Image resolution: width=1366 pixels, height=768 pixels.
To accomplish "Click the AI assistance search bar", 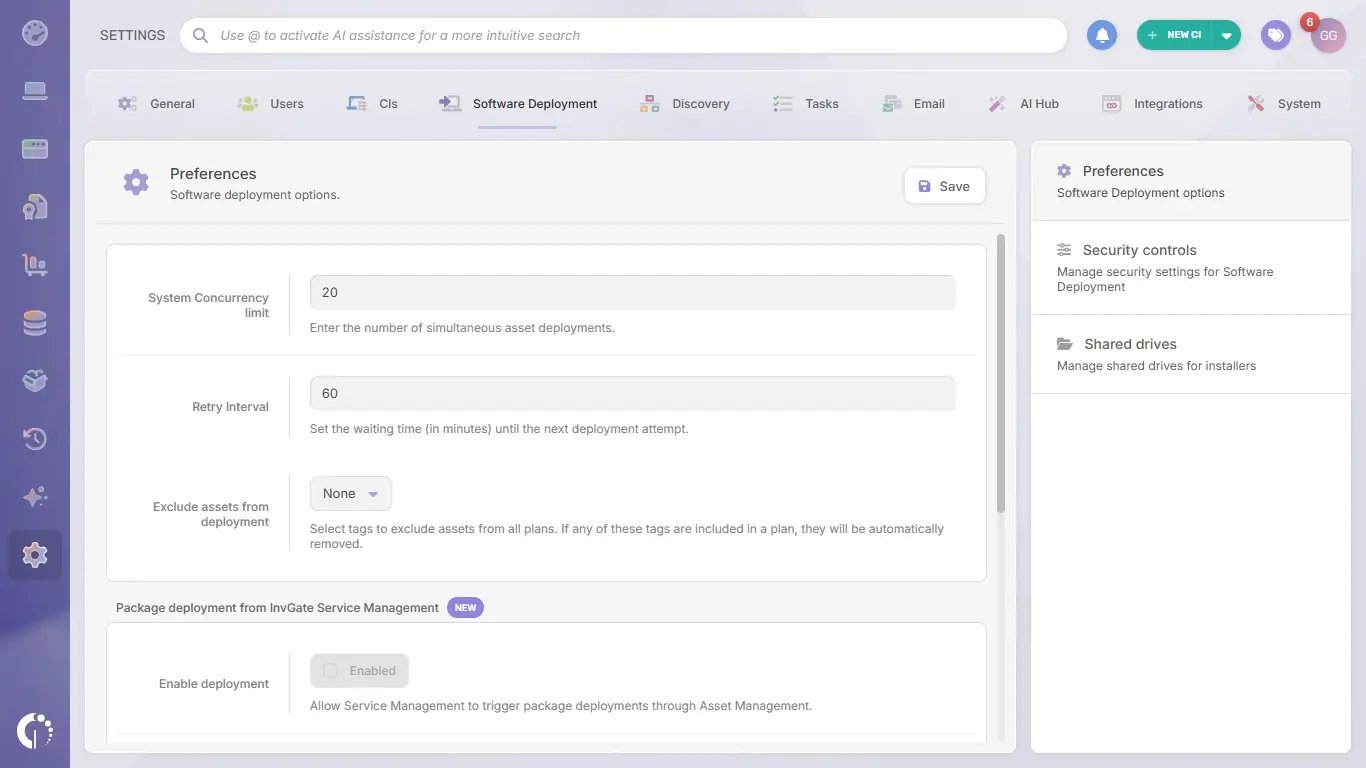I will tap(623, 35).
